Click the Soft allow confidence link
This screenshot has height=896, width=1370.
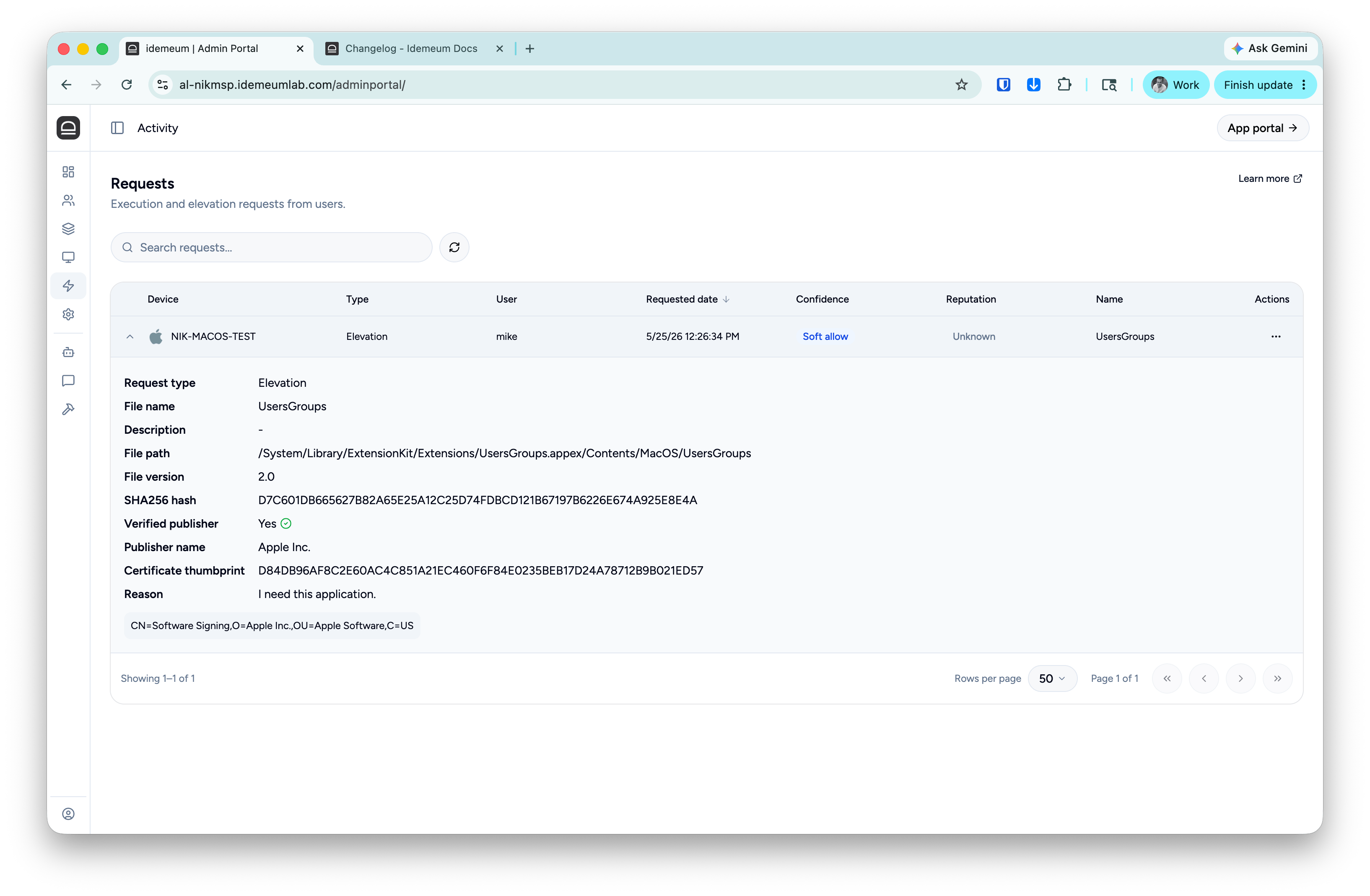pyautogui.click(x=825, y=336)
